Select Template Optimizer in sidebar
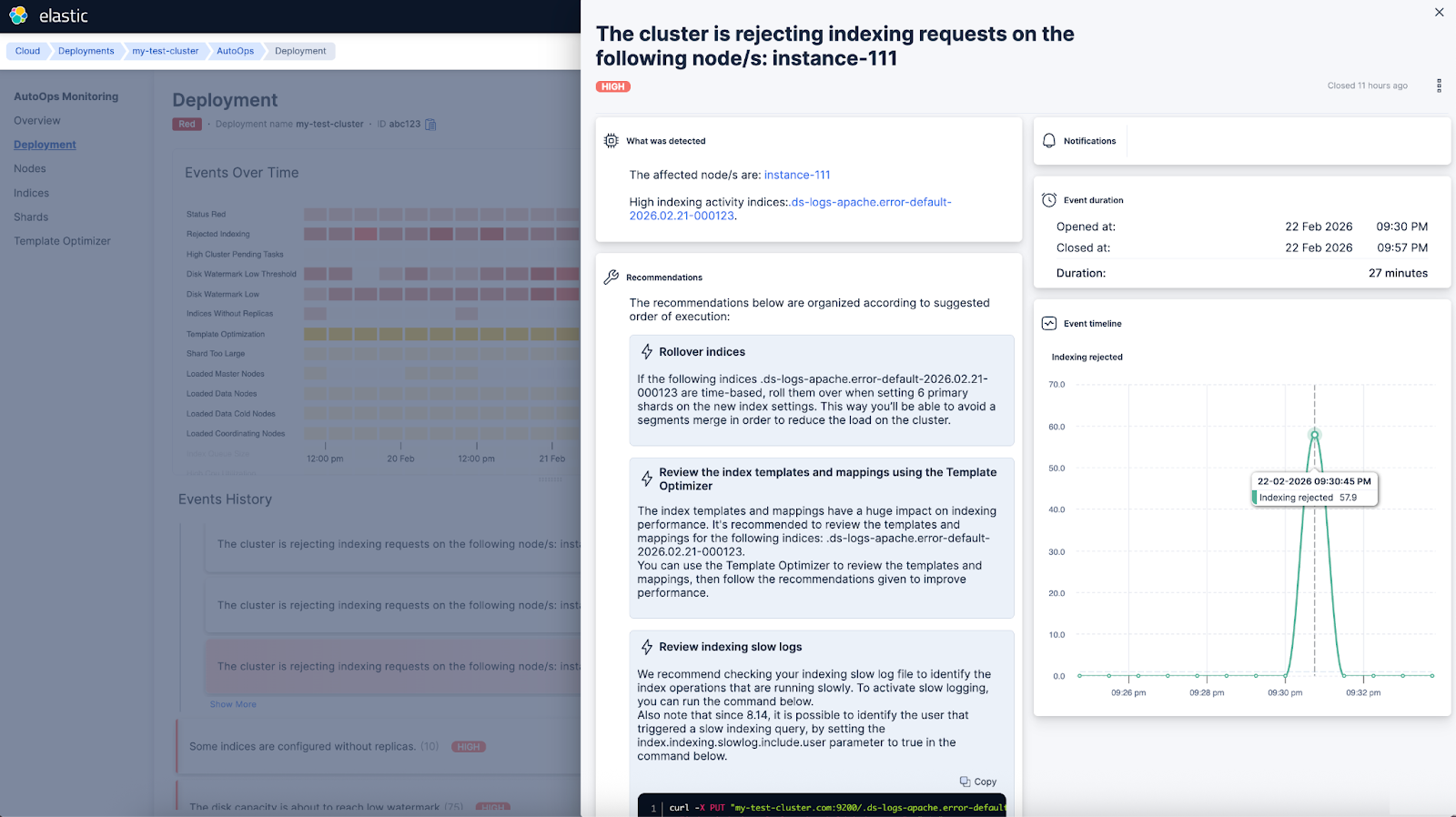This screenshot has width=1456, height=817. [x=62, y=241]
